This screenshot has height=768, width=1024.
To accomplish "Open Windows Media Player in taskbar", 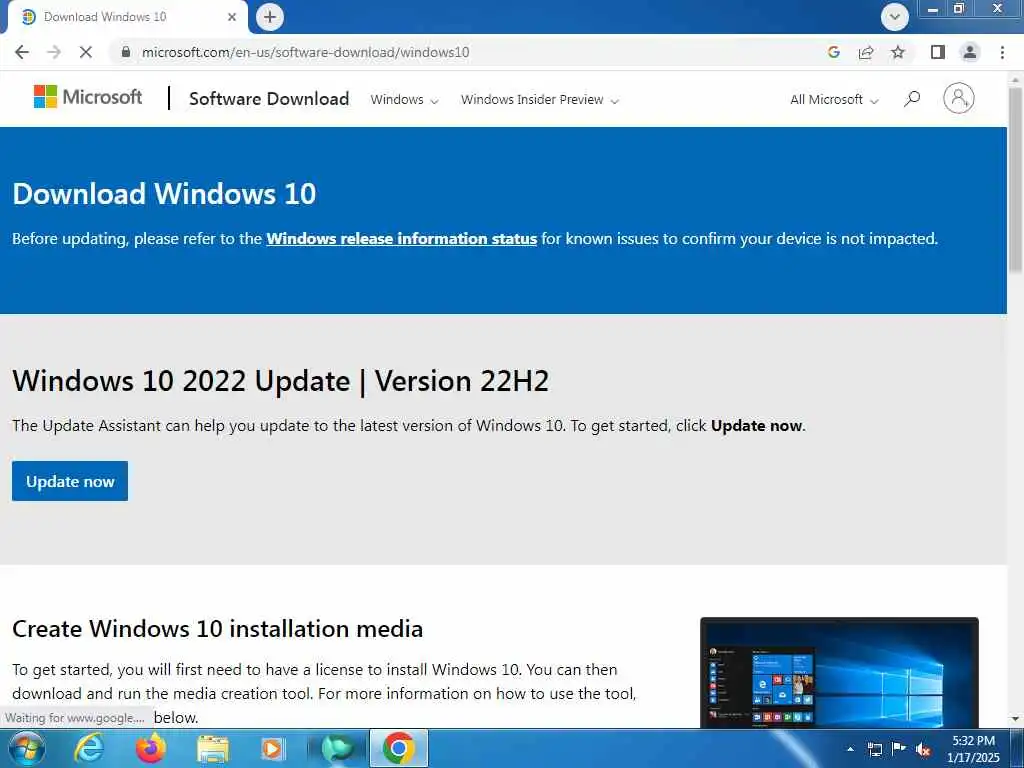I will point(273,748).
